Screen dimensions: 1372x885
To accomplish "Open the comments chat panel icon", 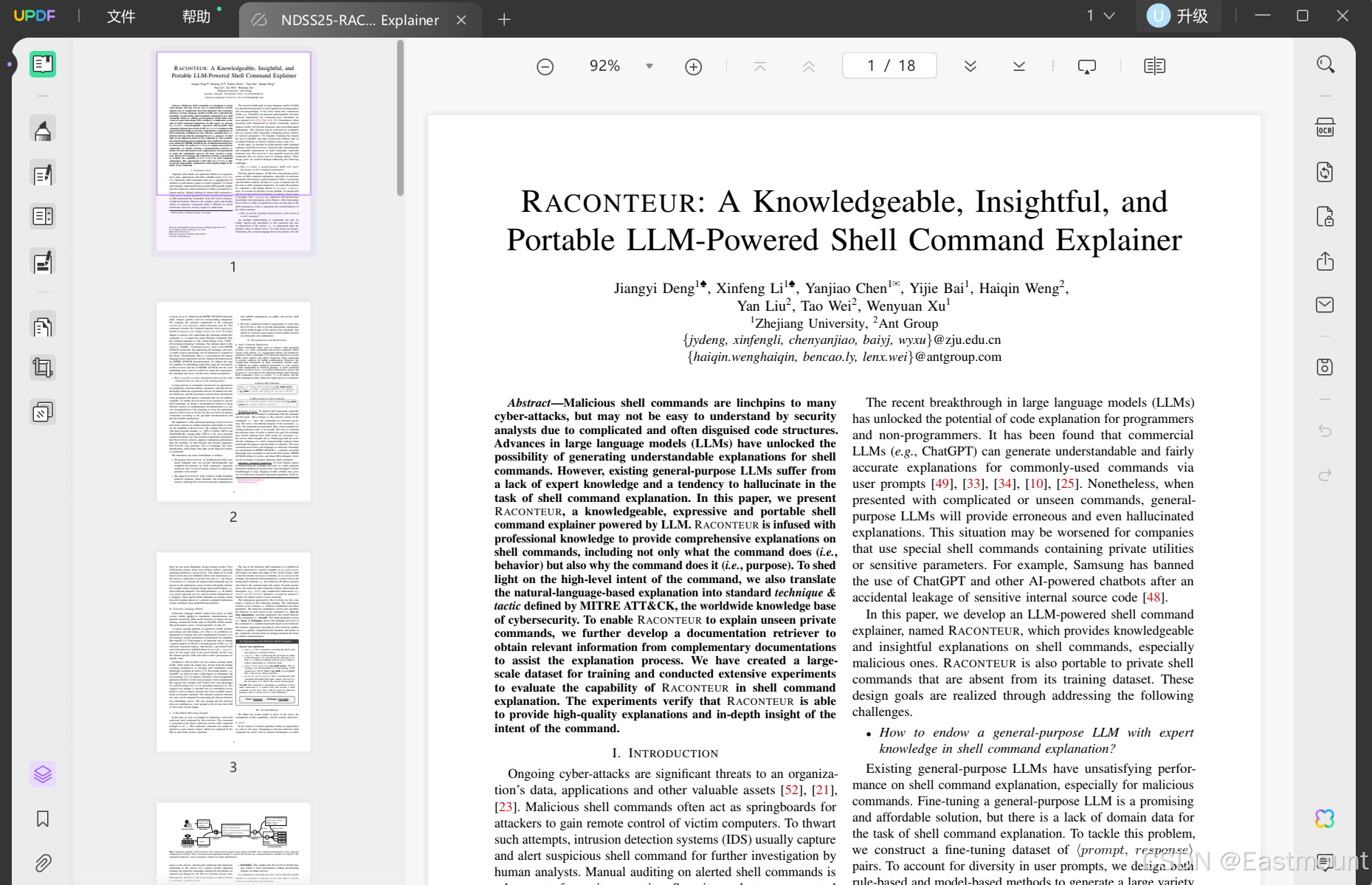I will 1326,861.
